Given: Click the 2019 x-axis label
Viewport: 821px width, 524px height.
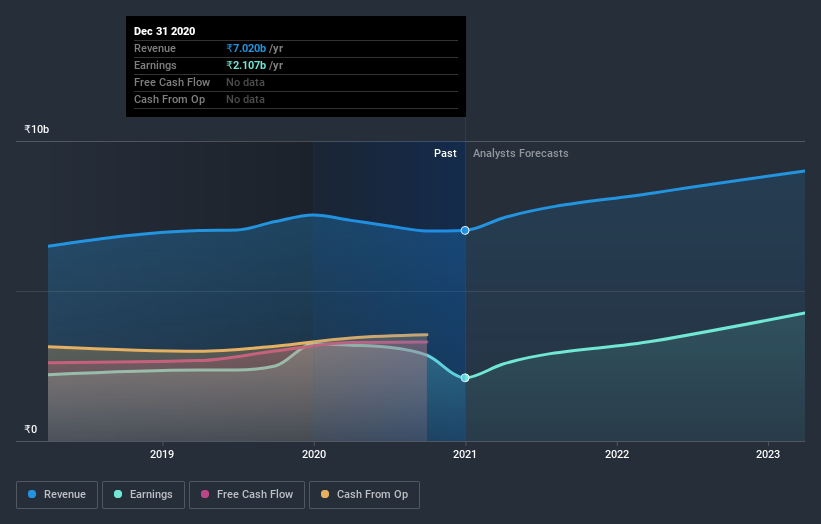Looking at the screenshot, I should [x=162, y=454].
